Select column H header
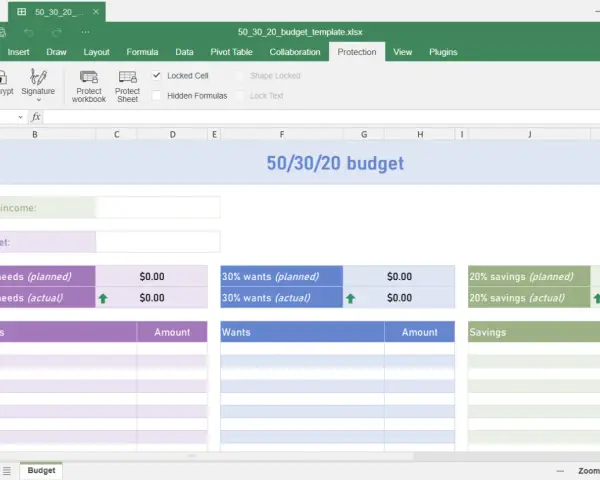The height and width of the screenshot is (480, 600). [x=420, y=134]
